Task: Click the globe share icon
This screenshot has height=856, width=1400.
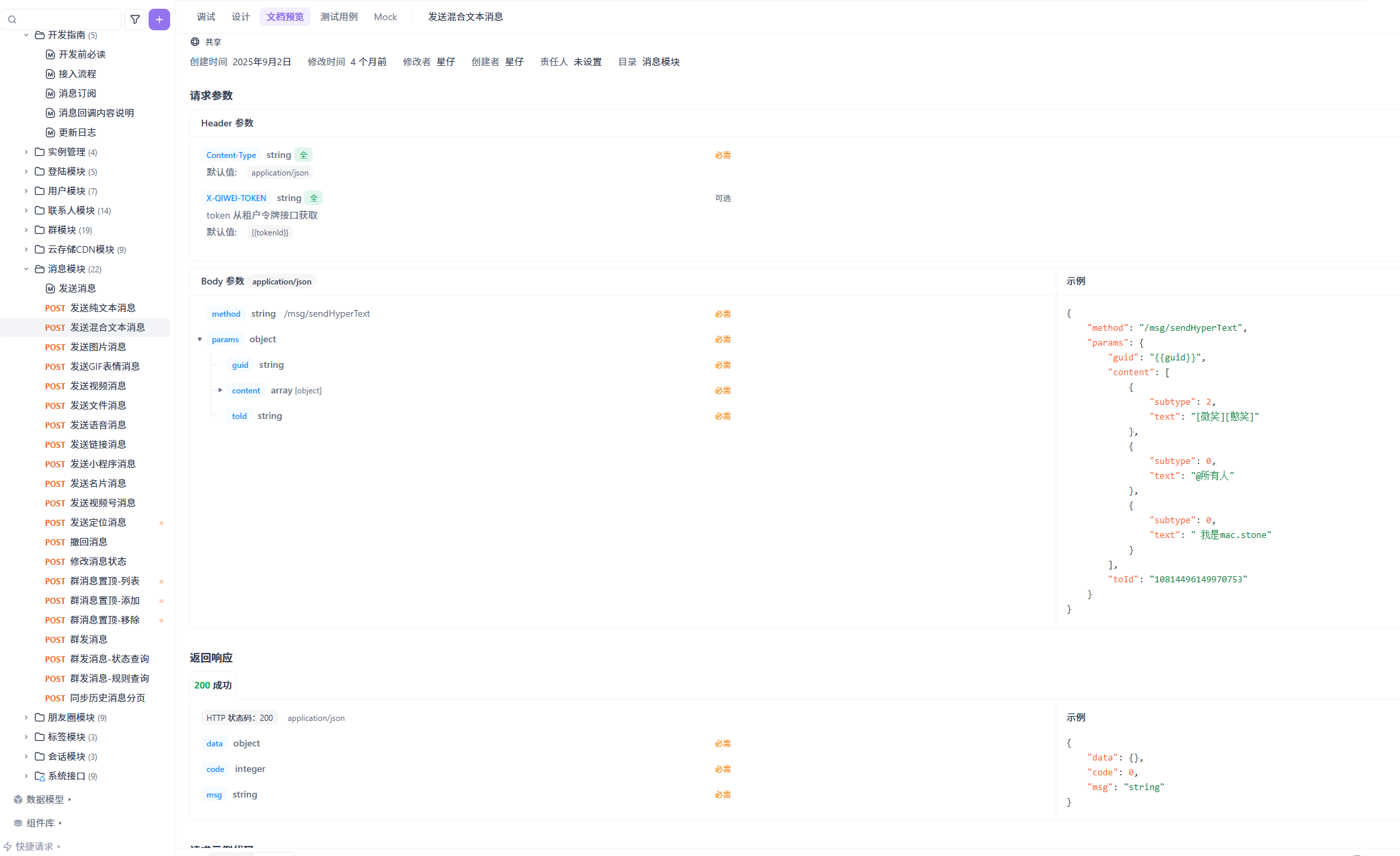Action: click(195, 42)
